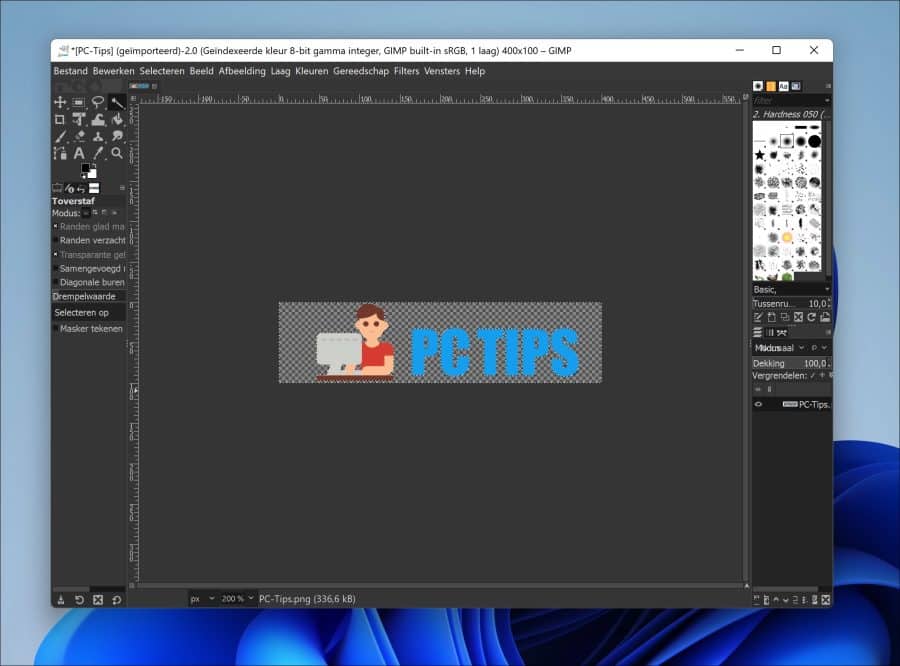The height and width of the screenshot is (666, 900).
Task: Toggle 'Transparante gel' checkbox
Action: click(x=56, y=254)
